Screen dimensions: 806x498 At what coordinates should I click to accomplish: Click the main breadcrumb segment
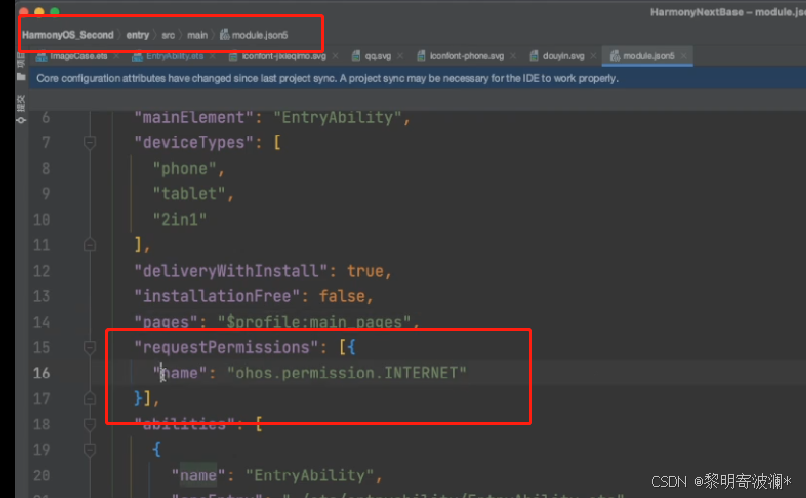click(197, 35)
